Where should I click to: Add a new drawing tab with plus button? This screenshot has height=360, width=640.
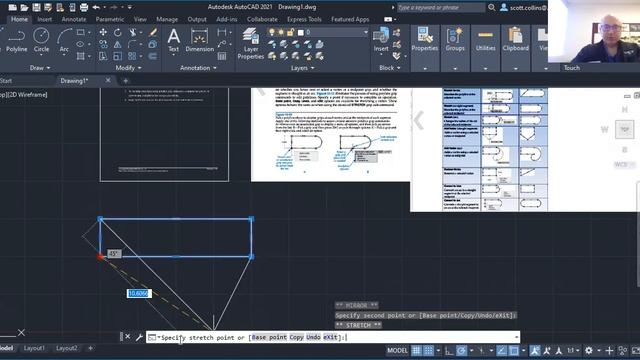125,81
